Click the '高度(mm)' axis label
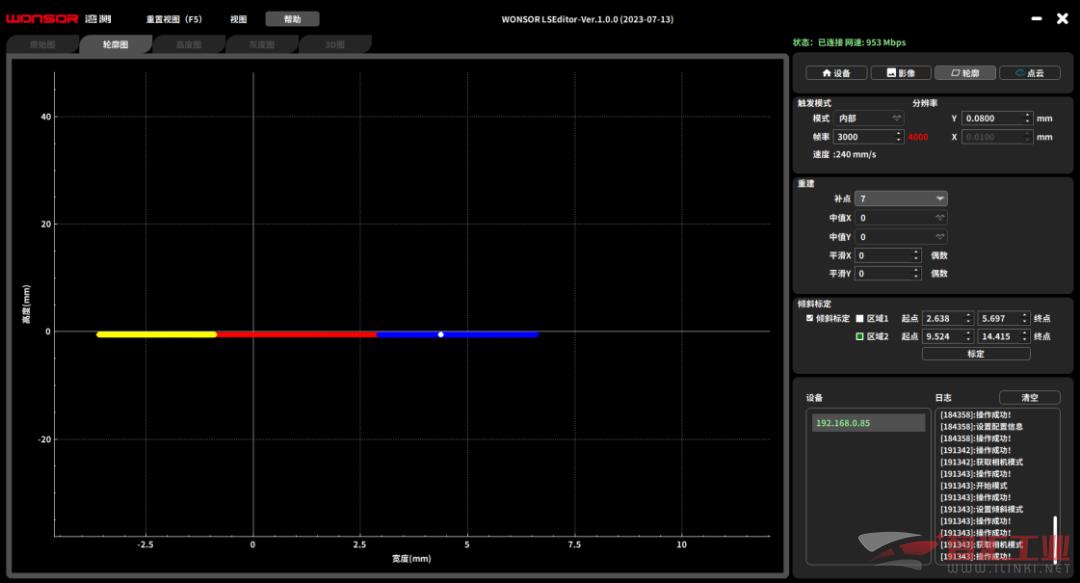This screenshot has width=1080, height=583. click(26, 304)
